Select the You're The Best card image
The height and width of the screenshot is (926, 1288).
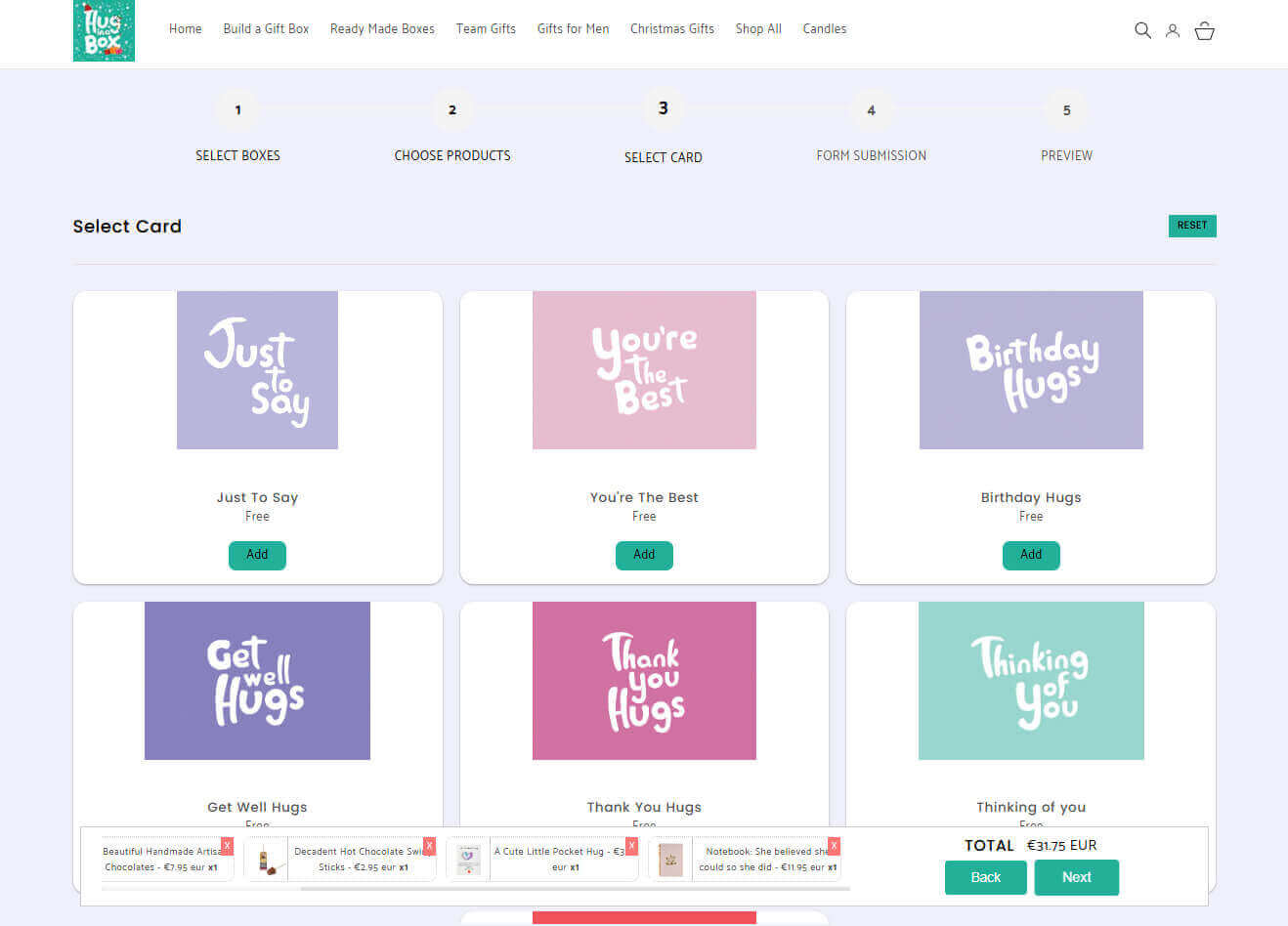[644, 370]
